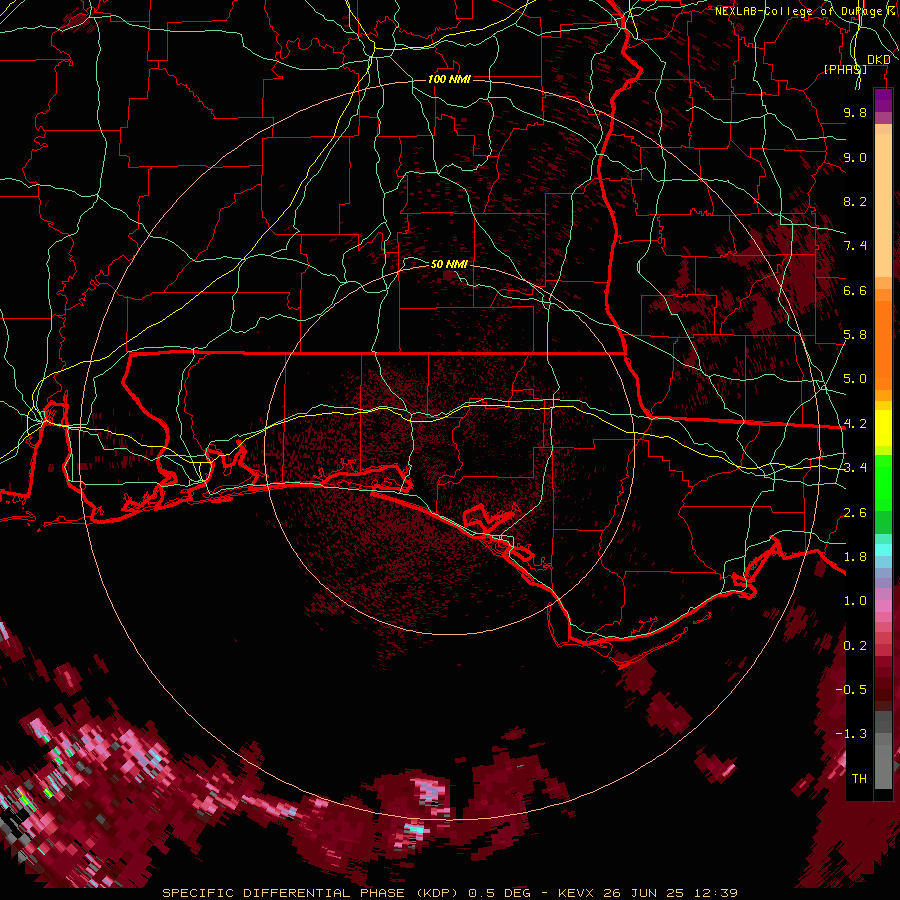Click the cyan segment of the color bar

click(883, 550)
